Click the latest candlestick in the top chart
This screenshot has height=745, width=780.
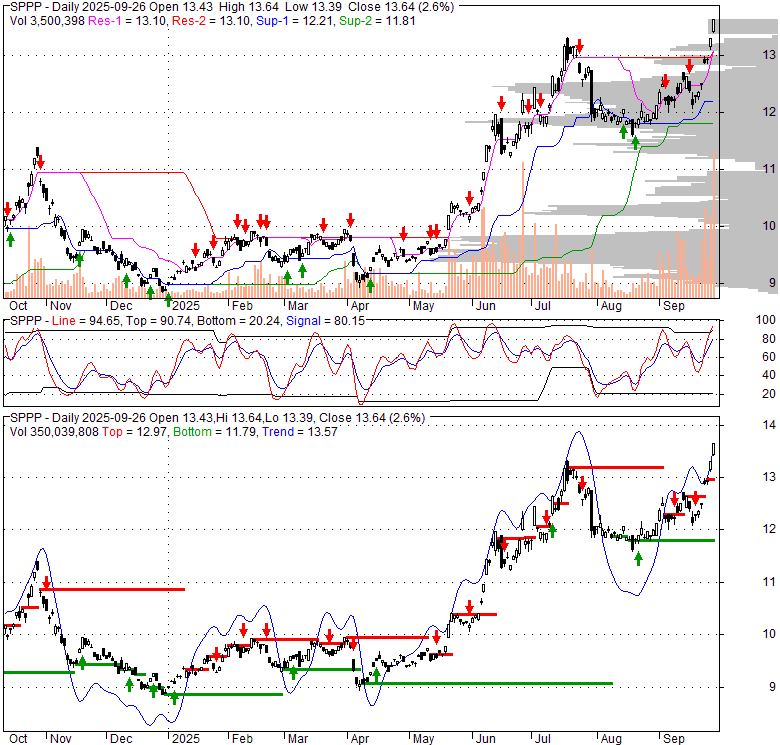point(714,25)
